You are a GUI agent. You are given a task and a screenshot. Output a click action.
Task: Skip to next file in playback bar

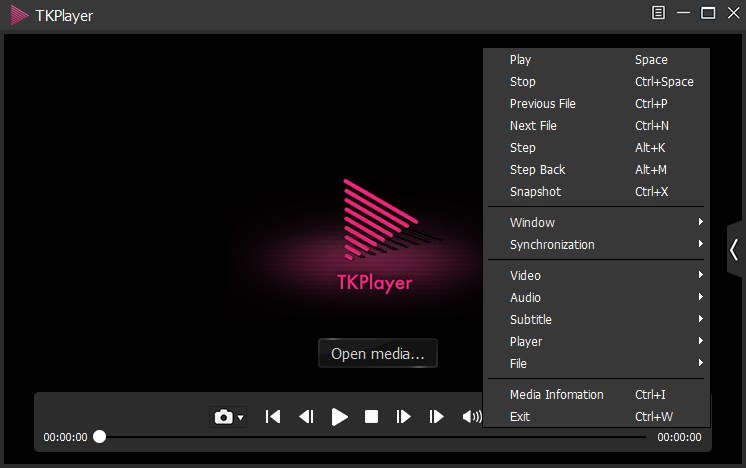click(436, 417)
